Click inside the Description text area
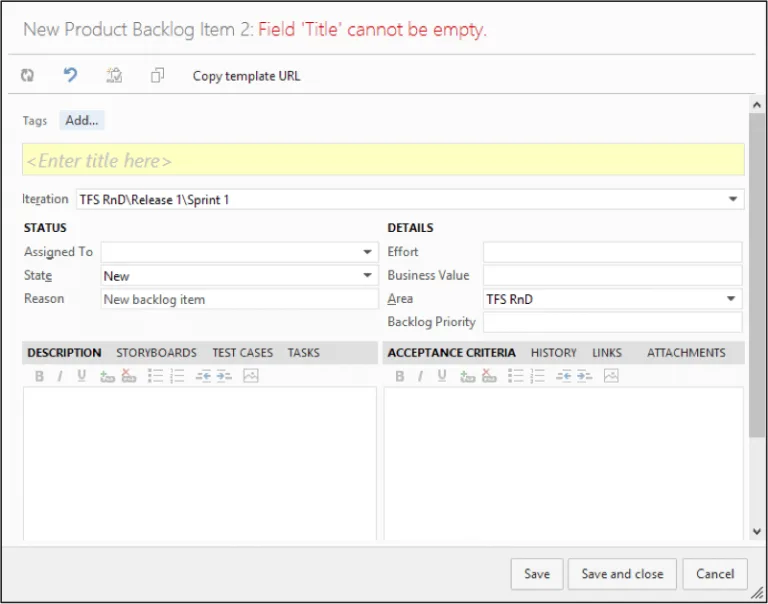Image resolution: width=768 pixels, height=604 pixels. click(x=200, y=464)
